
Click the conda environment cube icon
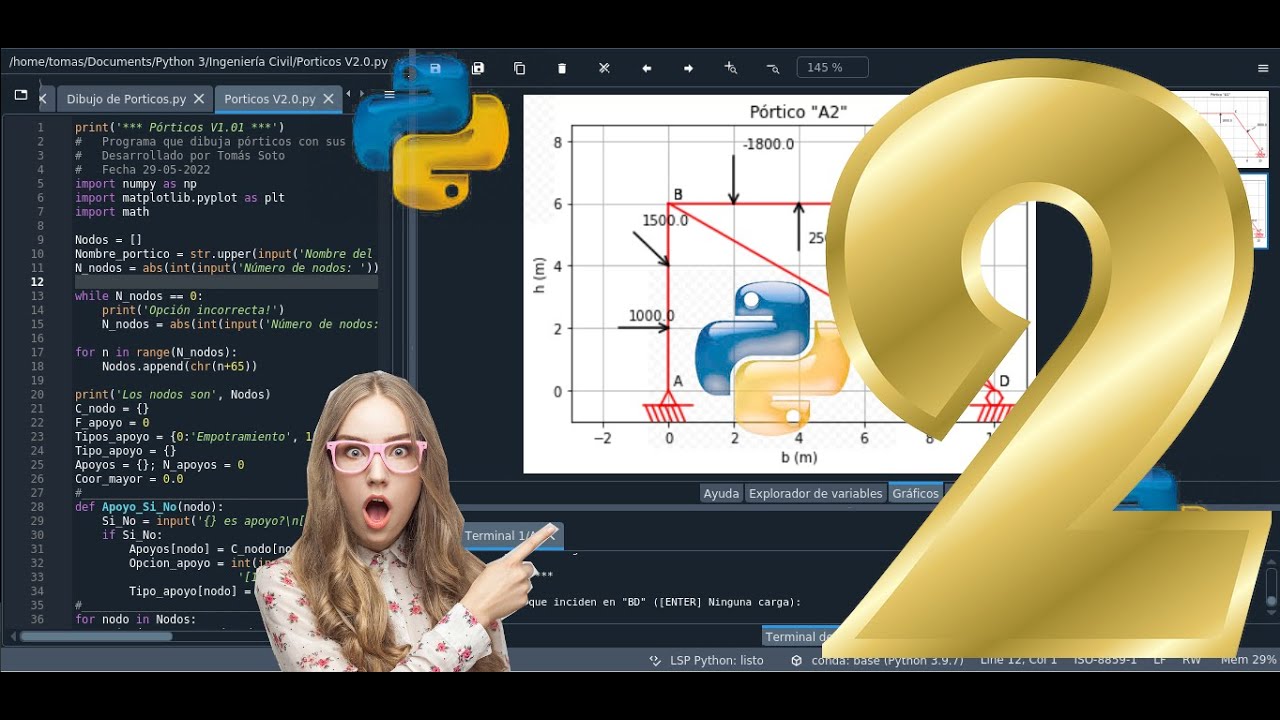(797, 660)
